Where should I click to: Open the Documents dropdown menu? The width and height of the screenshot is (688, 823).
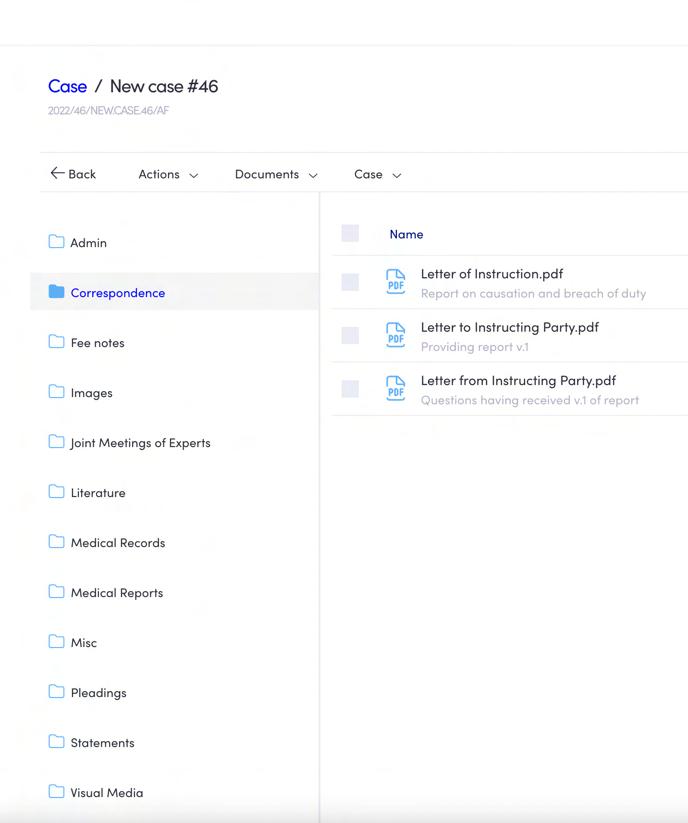(276, 174)
